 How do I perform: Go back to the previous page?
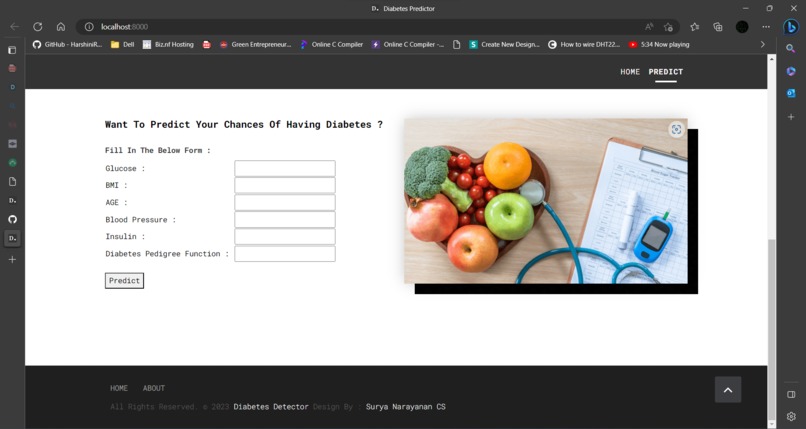click(14, 27)
